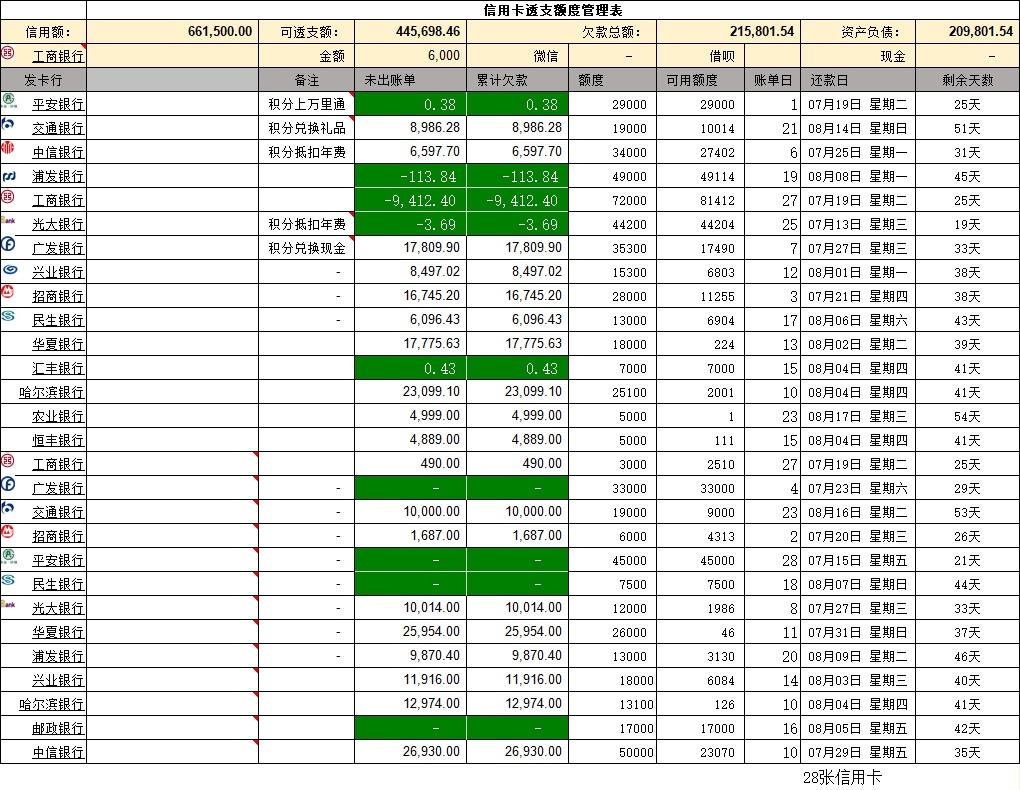The width and height of the screenshot is (1020, 790).
Task: Select the 信用额 label cell
Action: pos(44,32)
